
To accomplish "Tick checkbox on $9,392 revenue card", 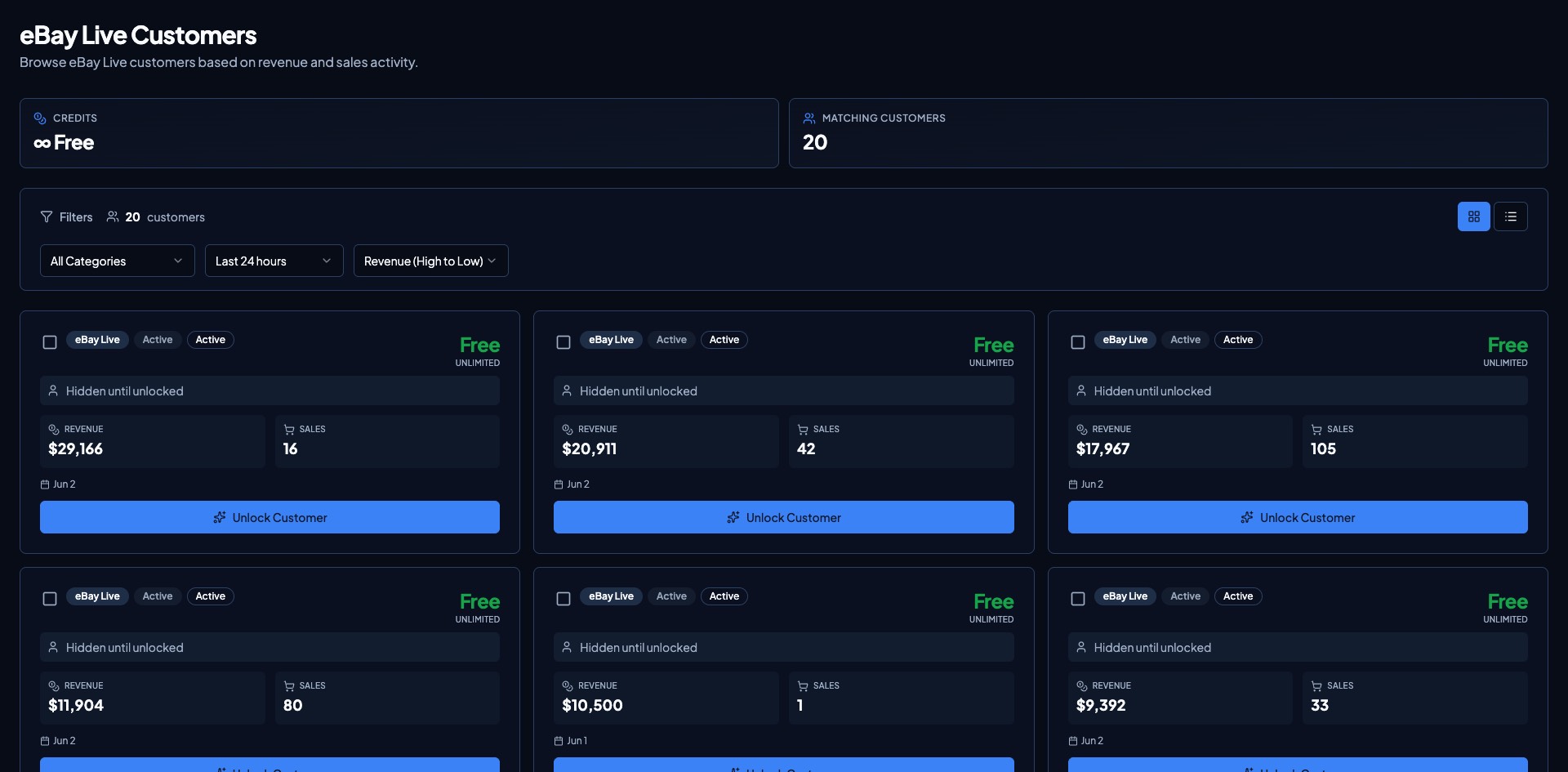I will pos(1078,599).
